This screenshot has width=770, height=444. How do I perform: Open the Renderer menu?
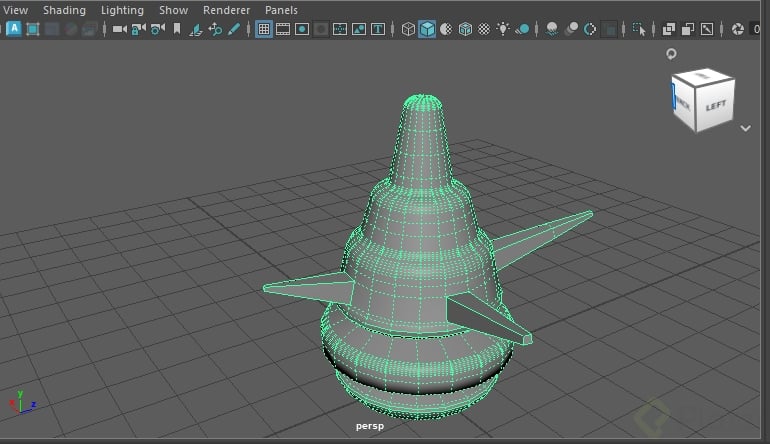pos(226,10)
